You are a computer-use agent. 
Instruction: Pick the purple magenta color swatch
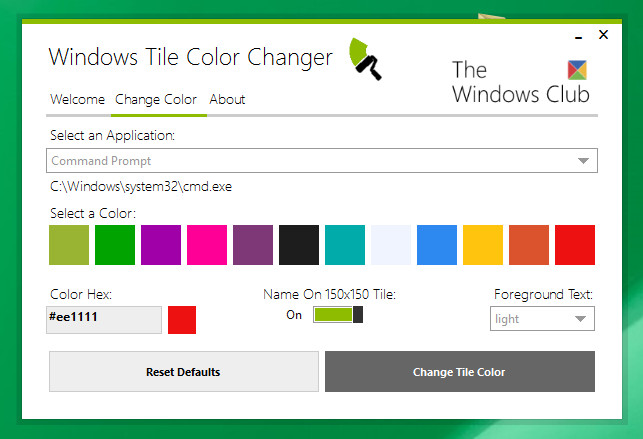pos(161,245)
